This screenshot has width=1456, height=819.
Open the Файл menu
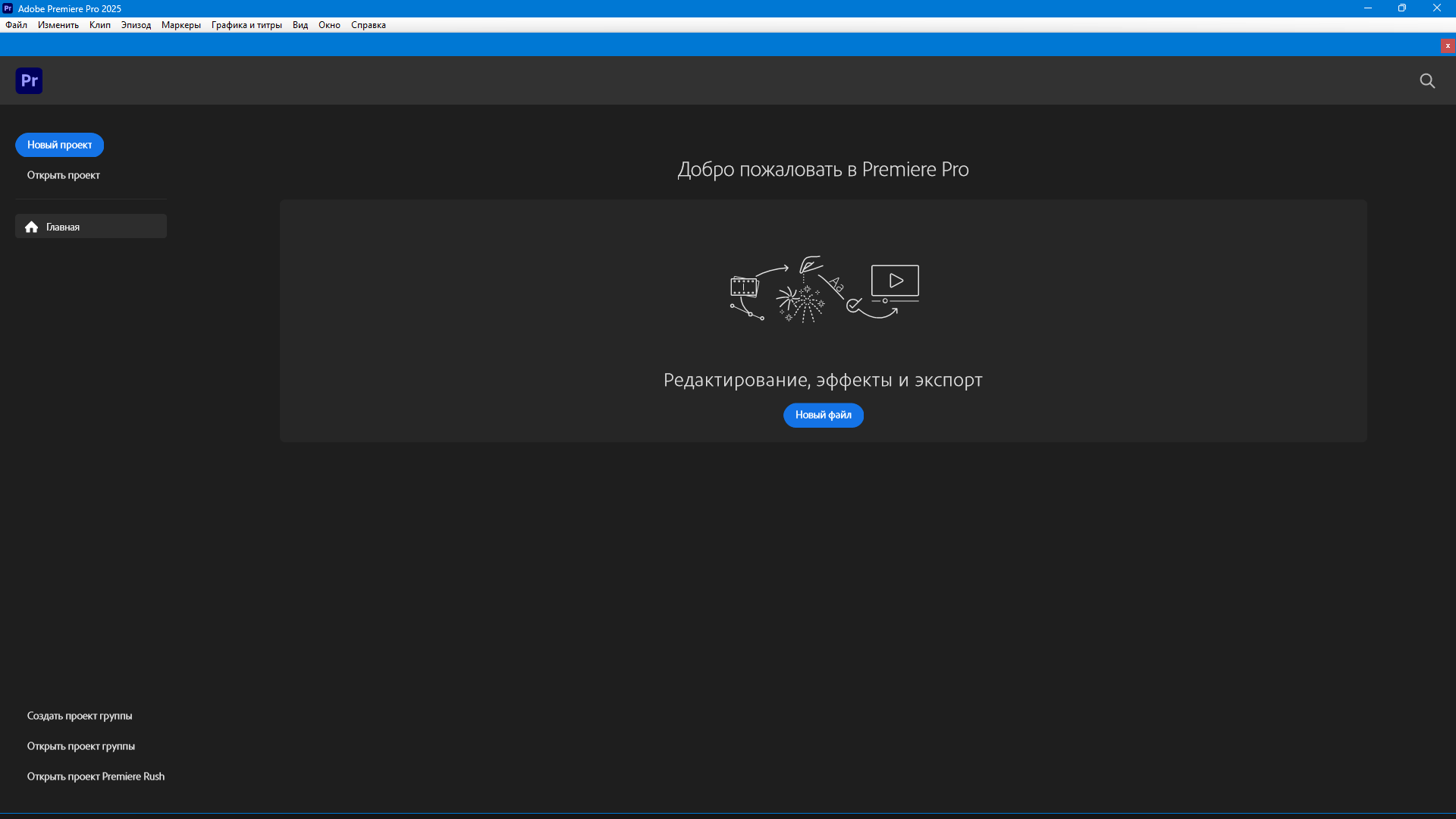tap(16, 25)
